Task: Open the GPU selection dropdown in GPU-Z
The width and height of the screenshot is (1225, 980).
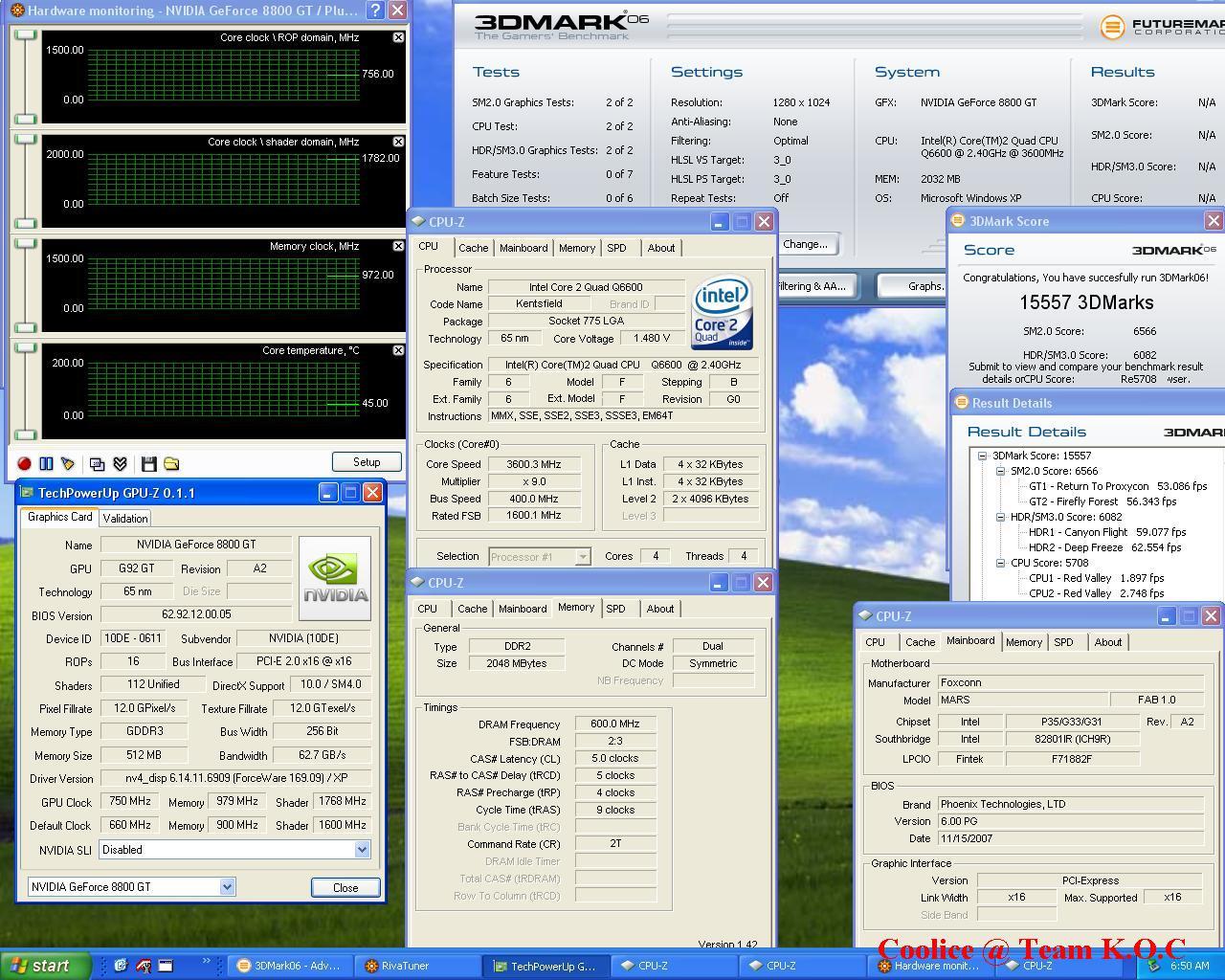Action: 227,887
